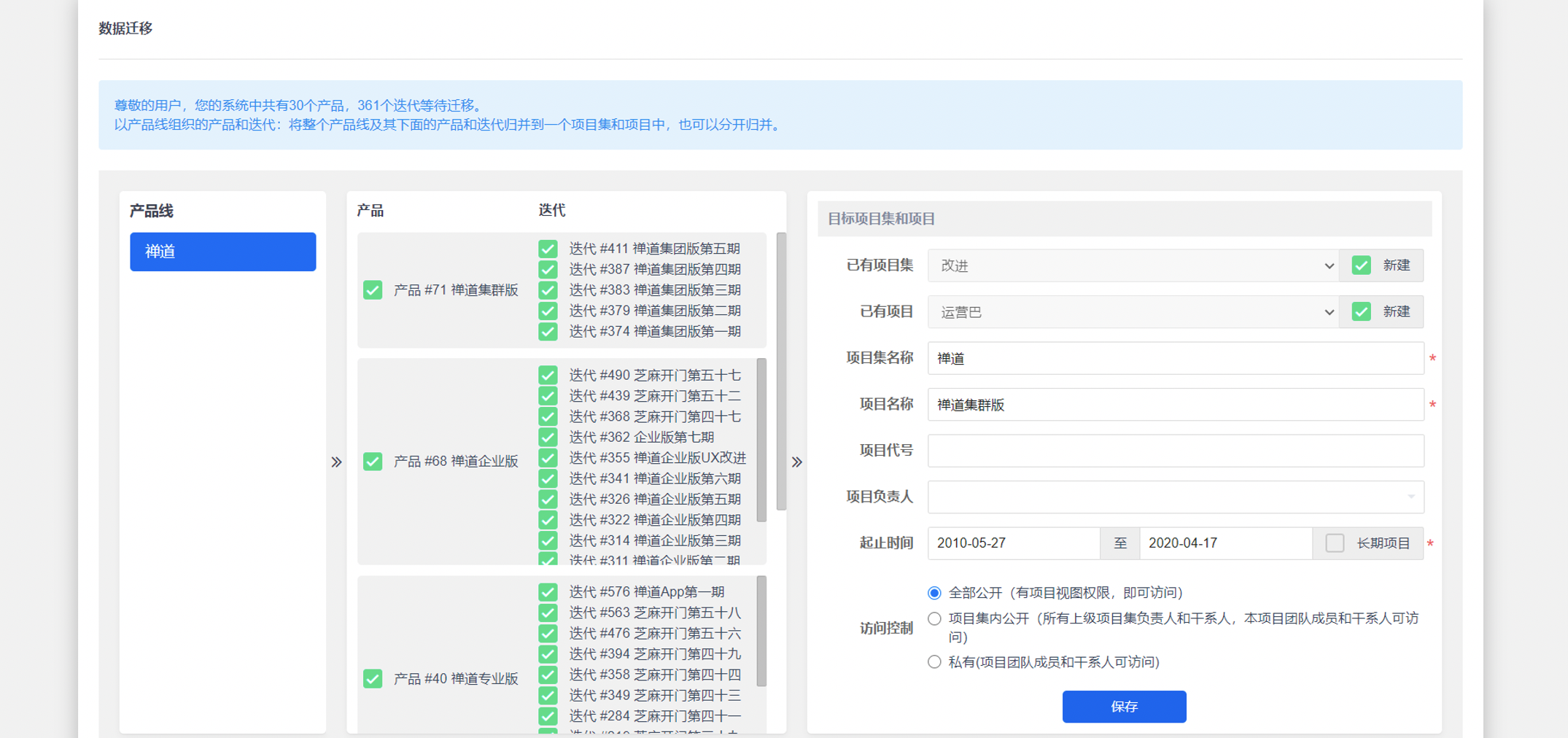Toggle iteration #576 禅道App第一期 checkbox
Viewport: 1568px width, 738px height.
[548, 592]
